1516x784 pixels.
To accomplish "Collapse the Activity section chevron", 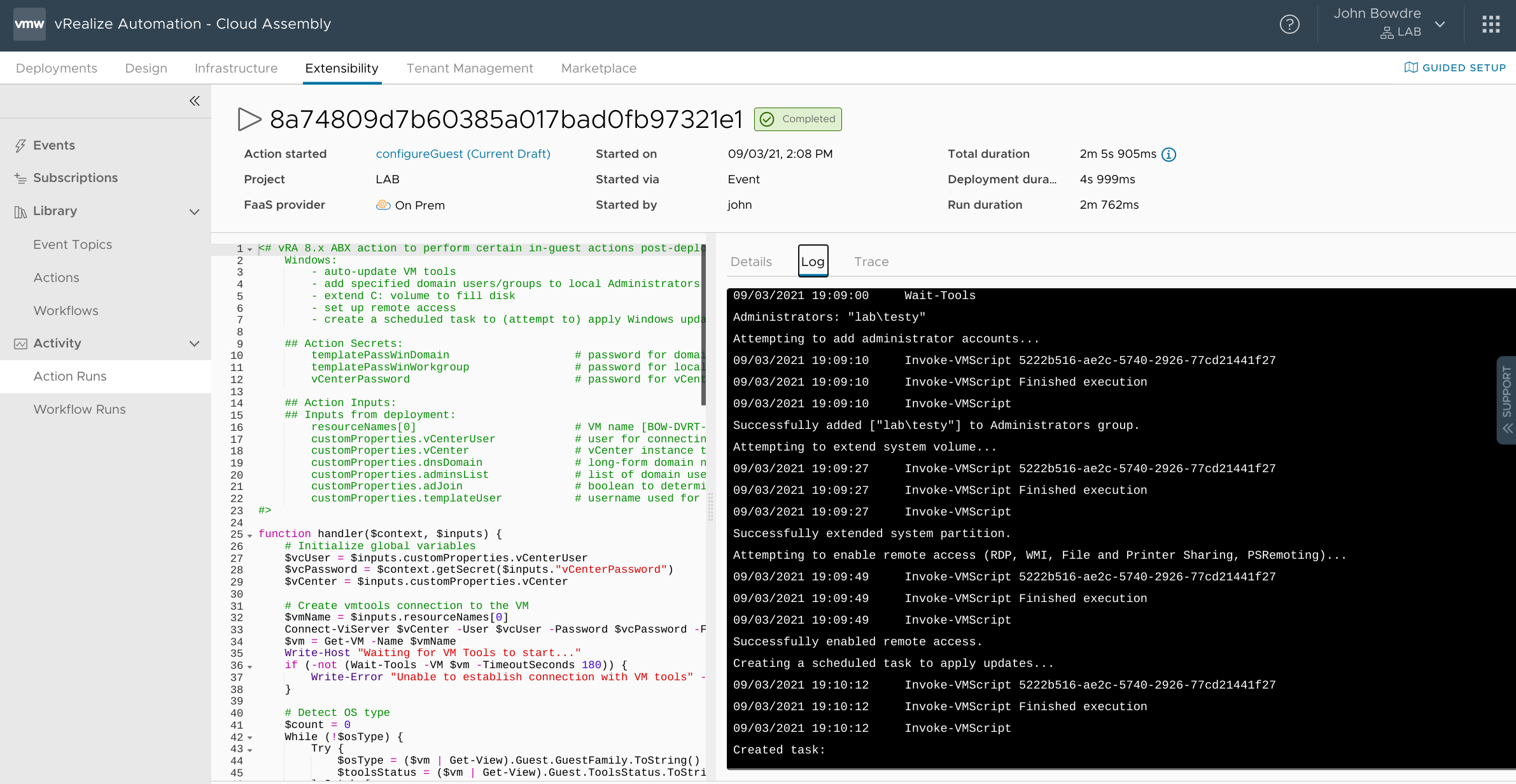I will [195, 344].
